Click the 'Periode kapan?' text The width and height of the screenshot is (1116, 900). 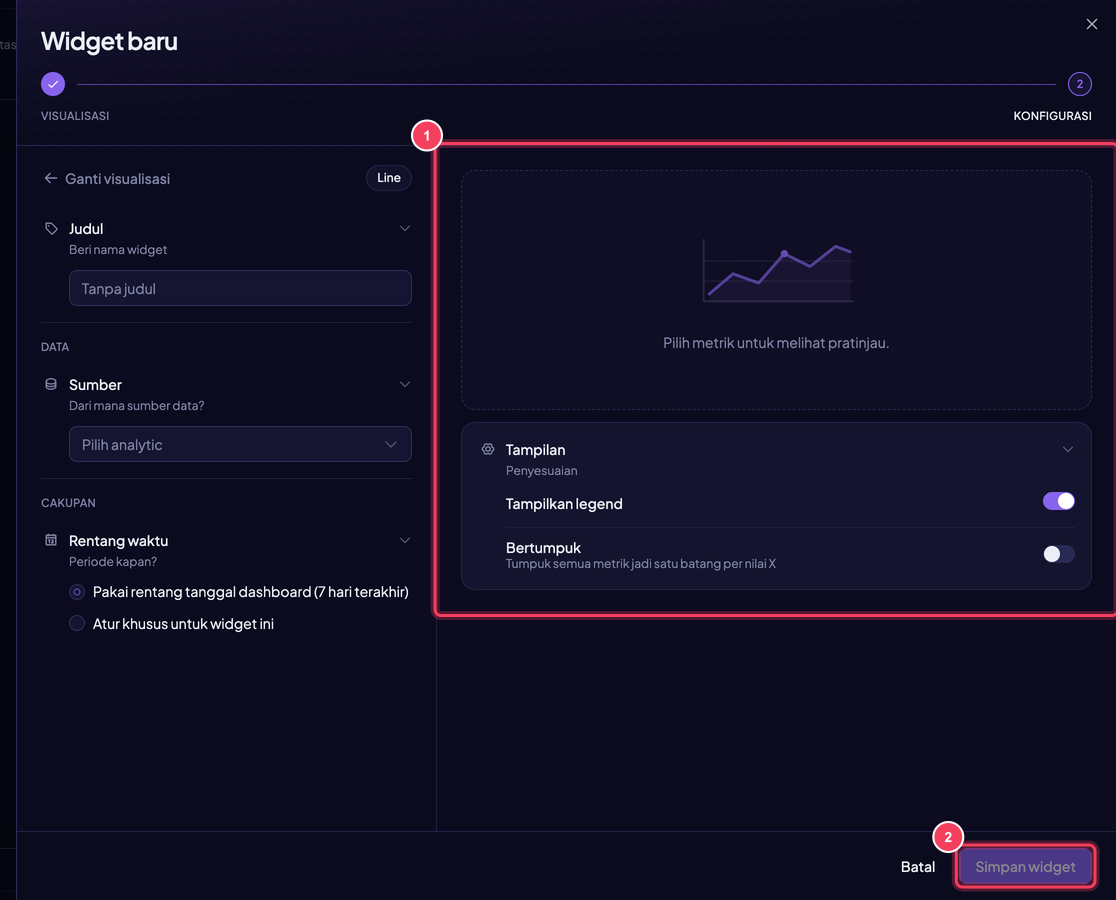coord(112,561)
